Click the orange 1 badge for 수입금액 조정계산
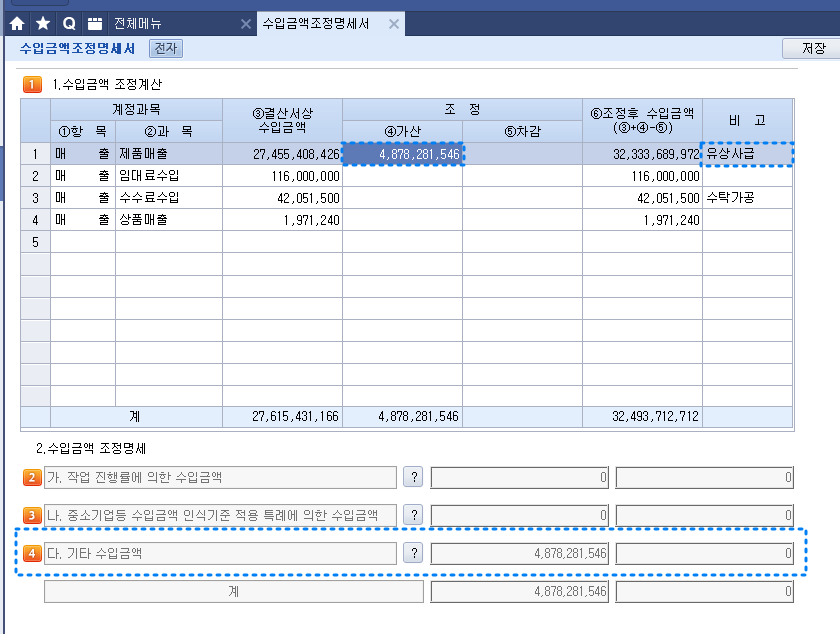Screen dimensions: 840x634 point(32,85)
